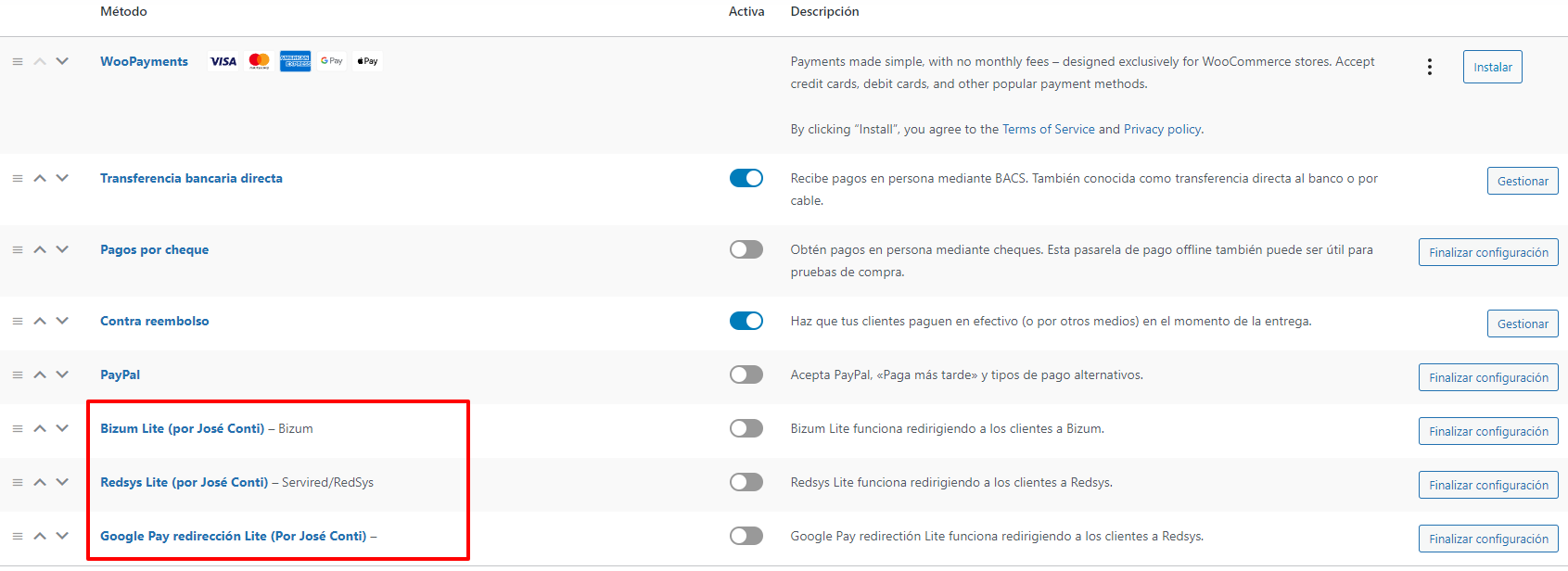Enable Google Pay redirección Lite toggle
The image size is (1568, 571).
tap(746, 536)
